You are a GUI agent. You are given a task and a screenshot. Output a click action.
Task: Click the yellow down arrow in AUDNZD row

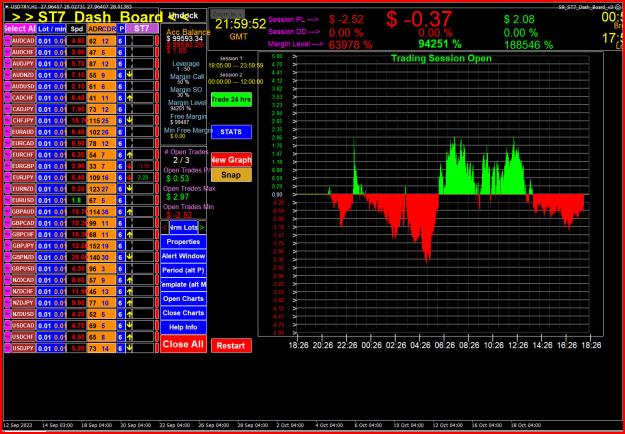[x=130, y=75]
